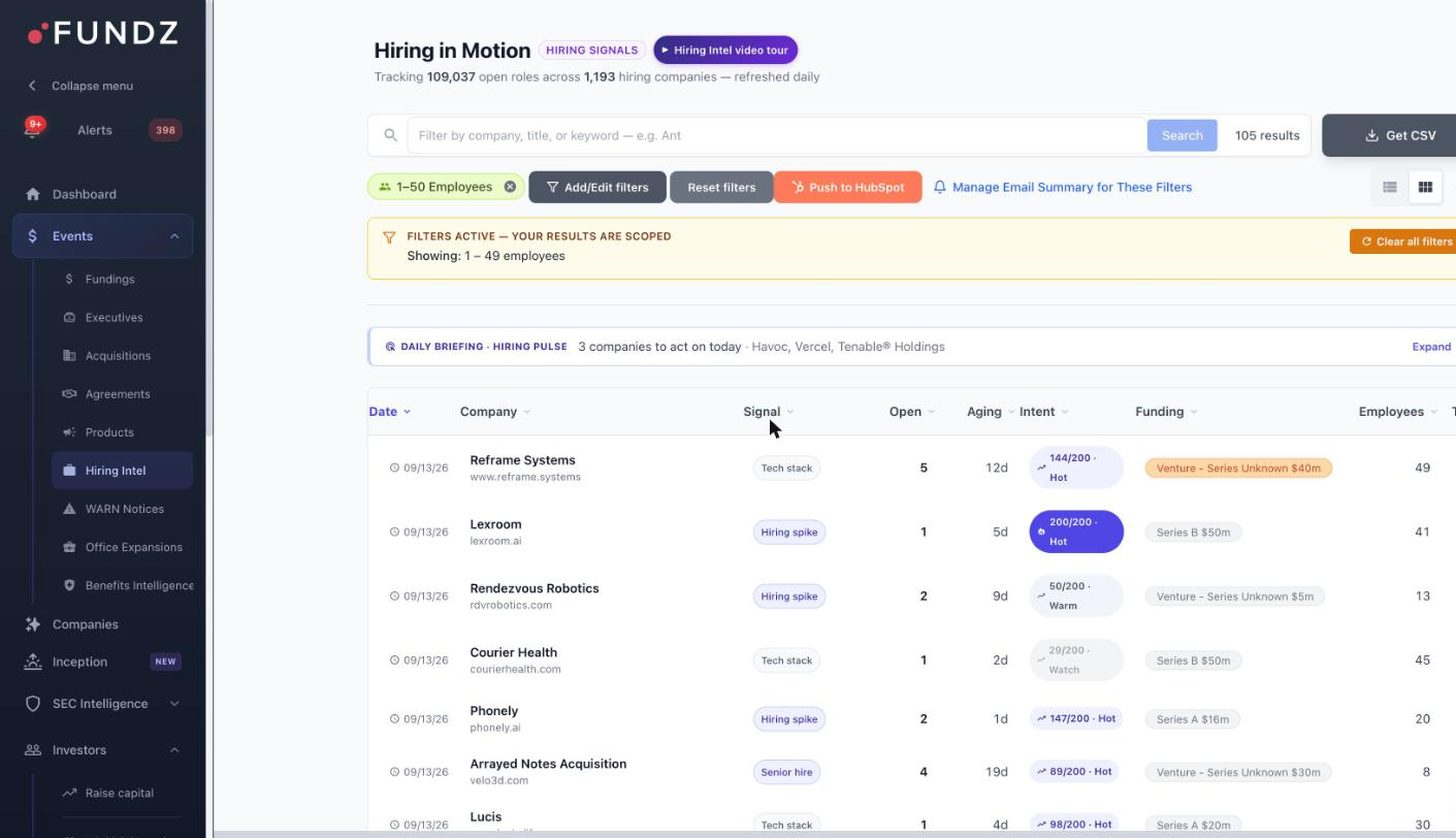Click the Office Expansions icon
Screen dimensions: 1456x838
[69, 547]
